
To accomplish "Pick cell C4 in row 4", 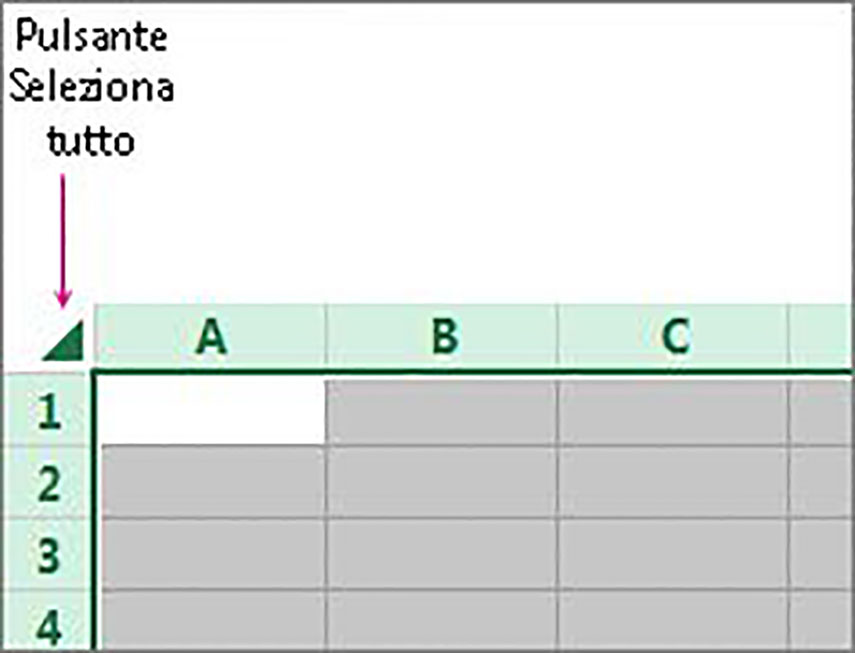I will tap(674, 622).
